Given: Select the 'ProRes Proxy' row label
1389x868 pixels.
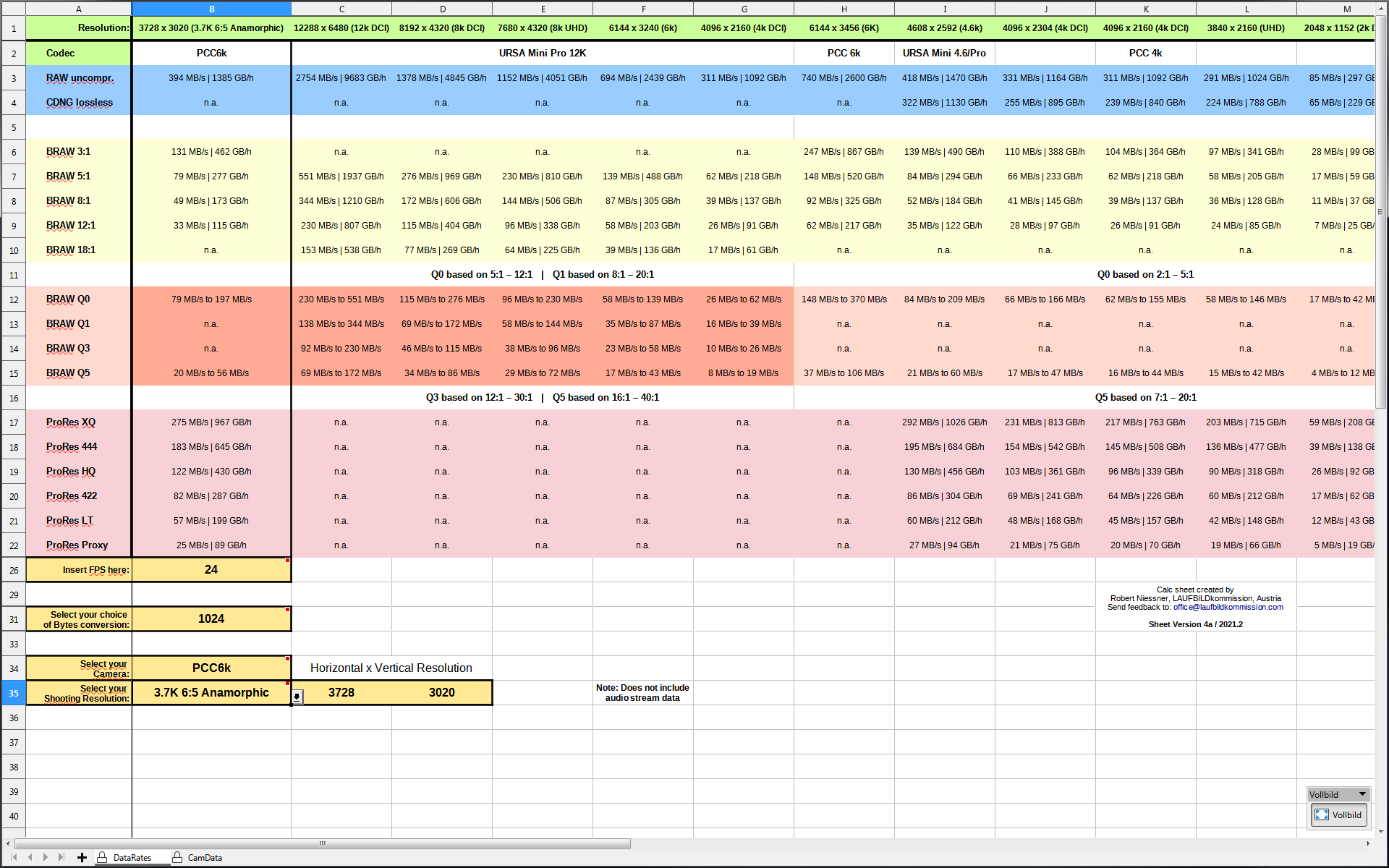Looking at the screenshot, I should [x=79, y=545].
